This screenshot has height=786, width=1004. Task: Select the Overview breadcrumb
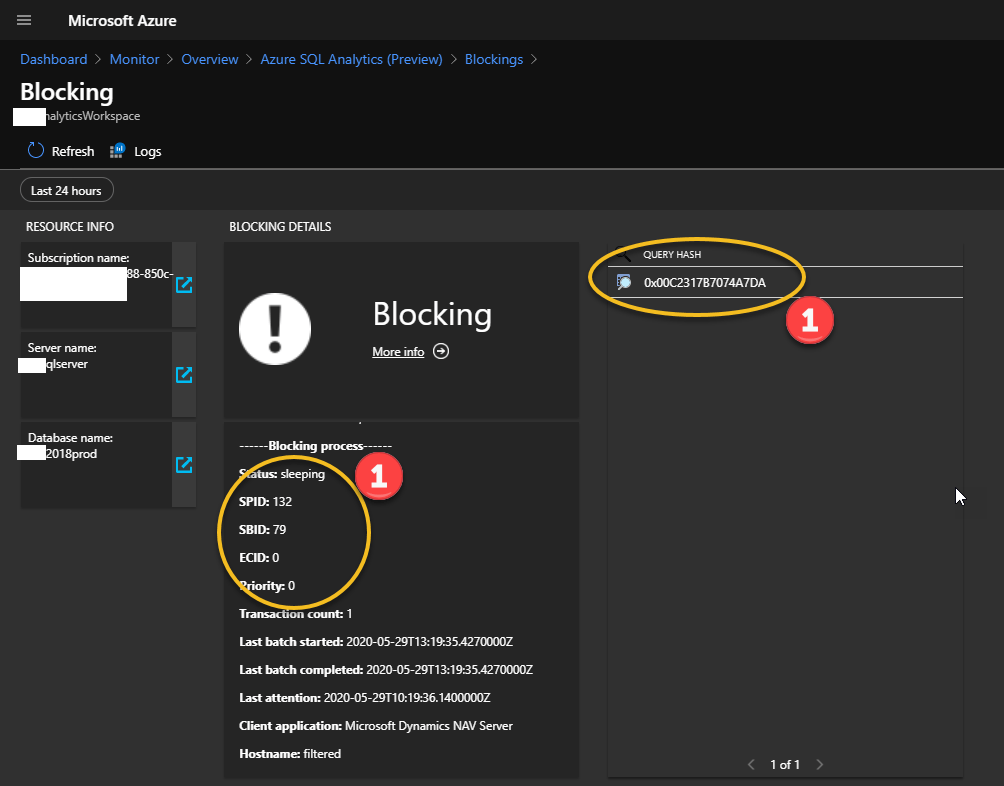(210, 59)
